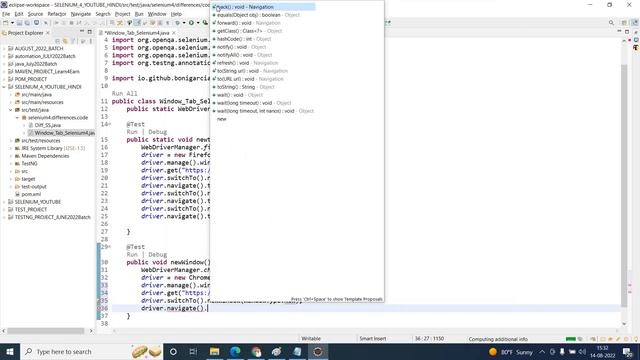This screenshot has width=640, height=360.
Task: Choose hashCode() : int proposal
Action: [x=242, y=39]
